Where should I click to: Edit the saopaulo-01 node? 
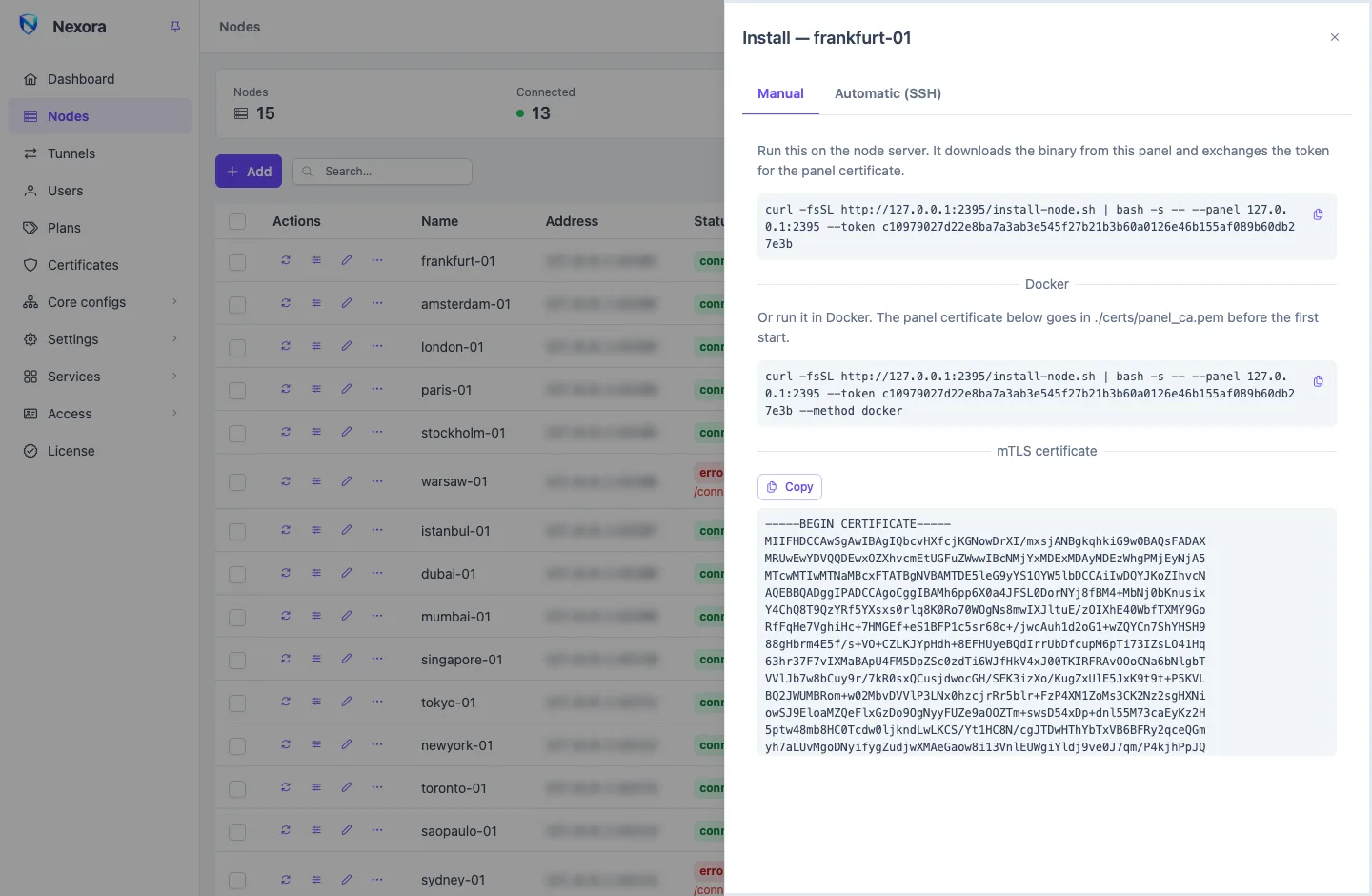pyautogui.click(x=347, y=830)
